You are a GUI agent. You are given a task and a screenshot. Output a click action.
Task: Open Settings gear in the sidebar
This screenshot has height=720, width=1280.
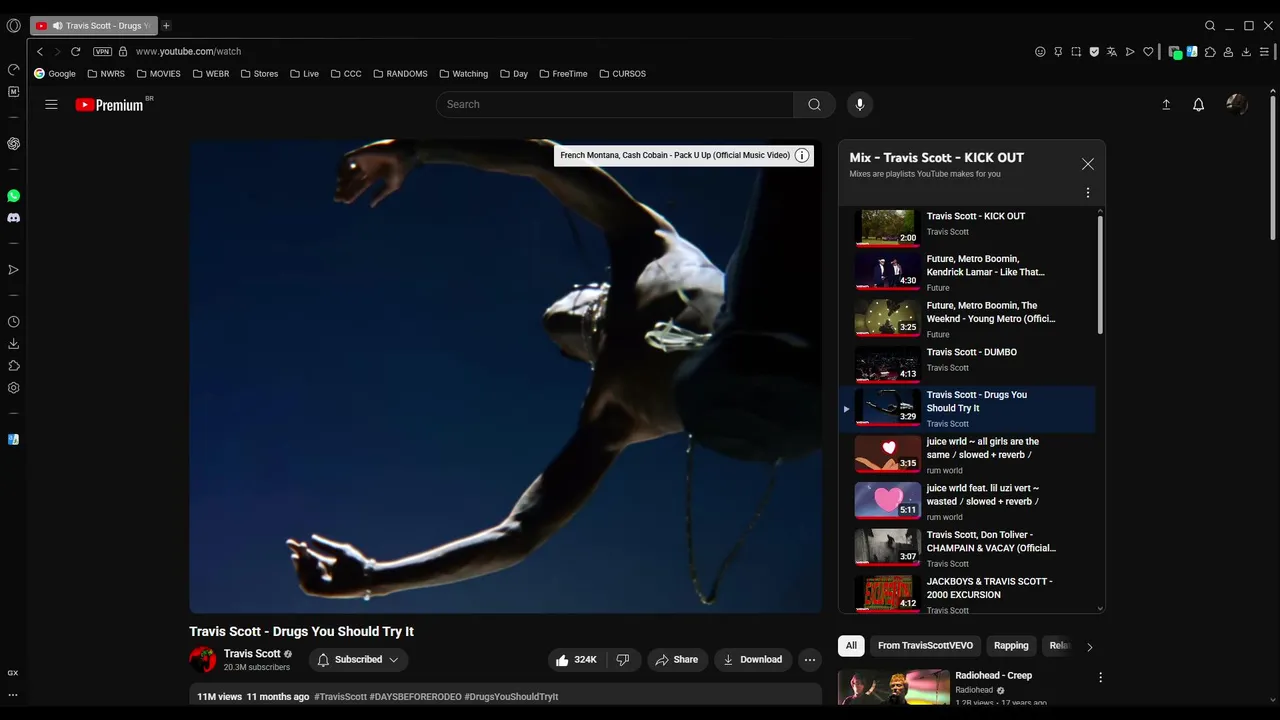[x=13, y=388]
